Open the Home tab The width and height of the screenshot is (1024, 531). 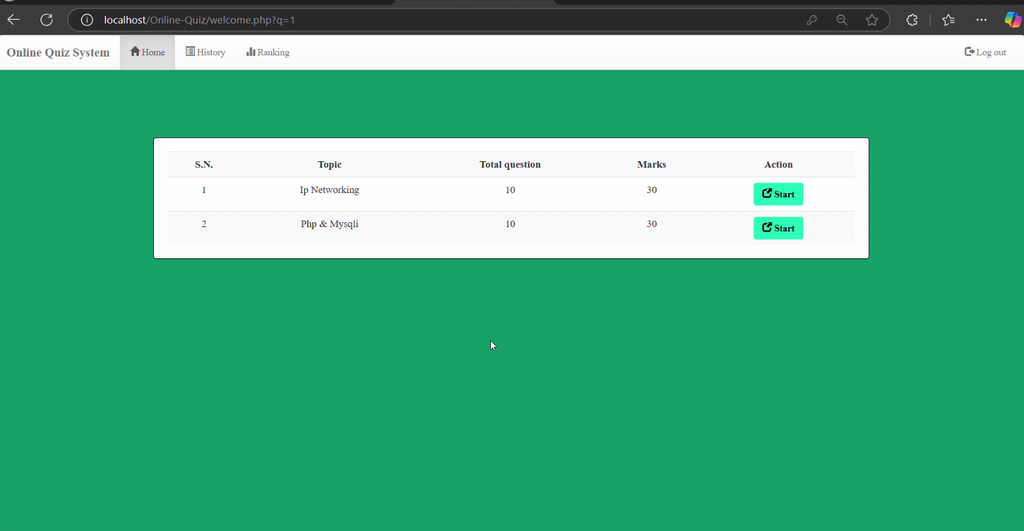tap(148, 52)
